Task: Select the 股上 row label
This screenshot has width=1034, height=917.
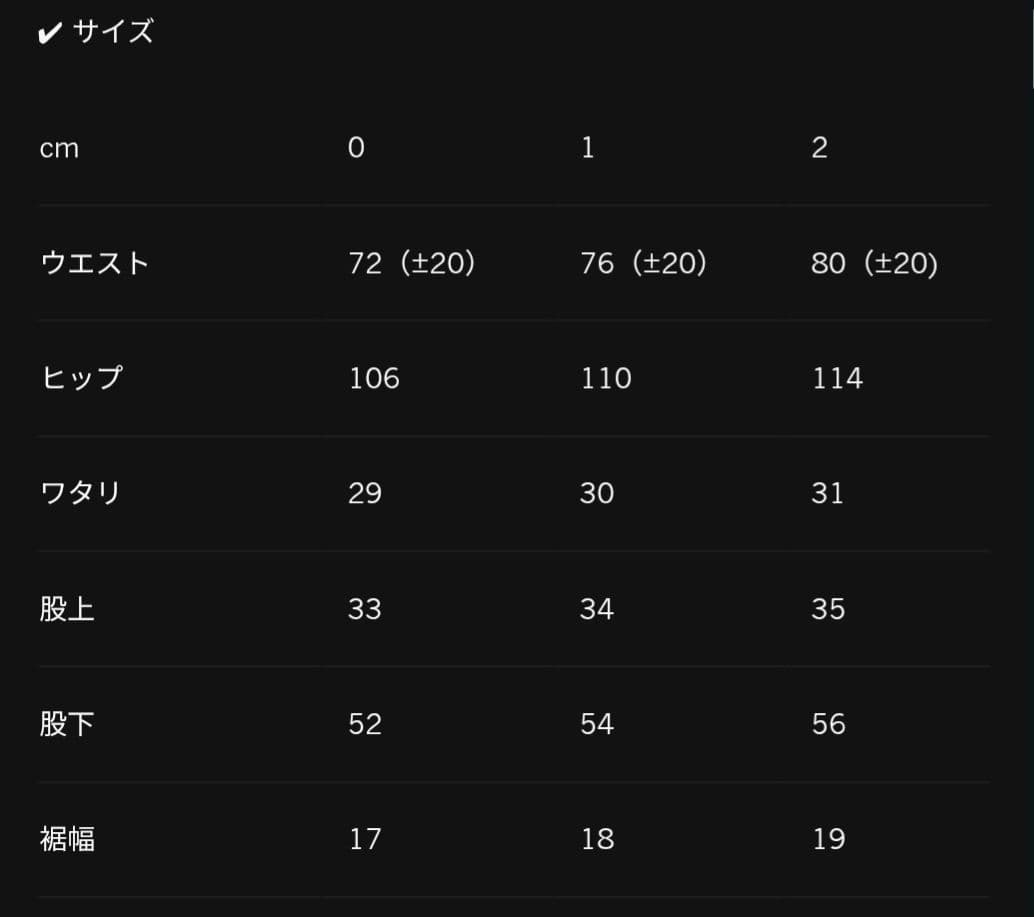Action: click(67, 609)
